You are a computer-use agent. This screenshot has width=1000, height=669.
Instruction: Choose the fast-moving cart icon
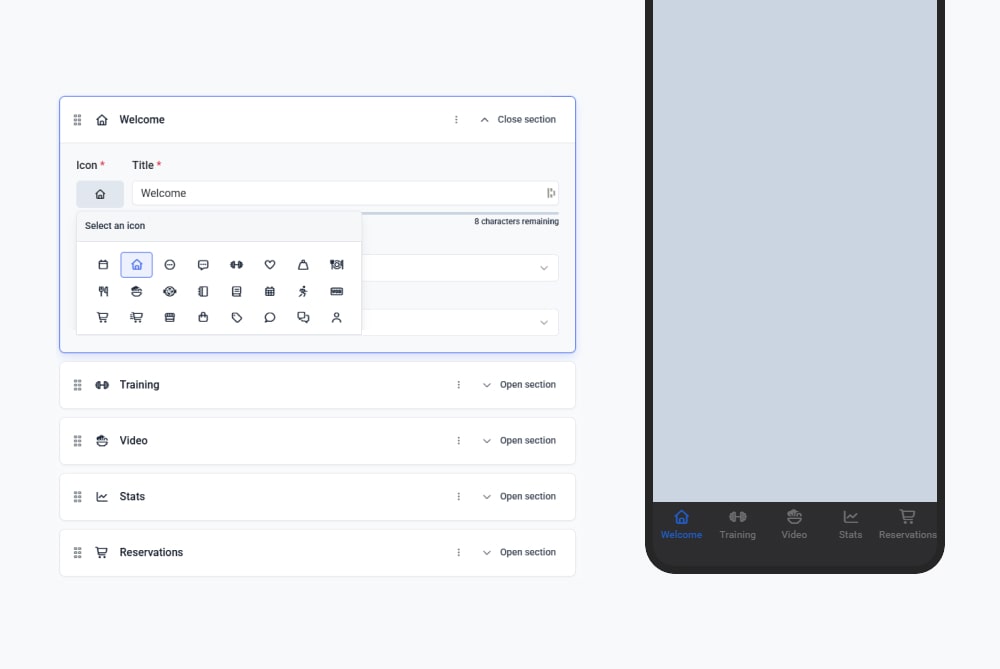[136, 317]
